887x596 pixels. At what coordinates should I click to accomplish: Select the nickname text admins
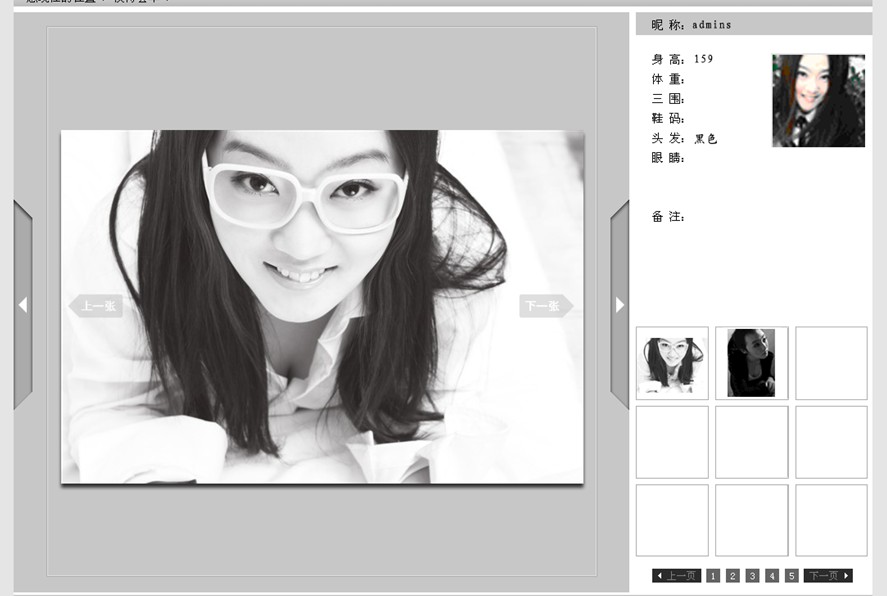(x=712, y=25)
